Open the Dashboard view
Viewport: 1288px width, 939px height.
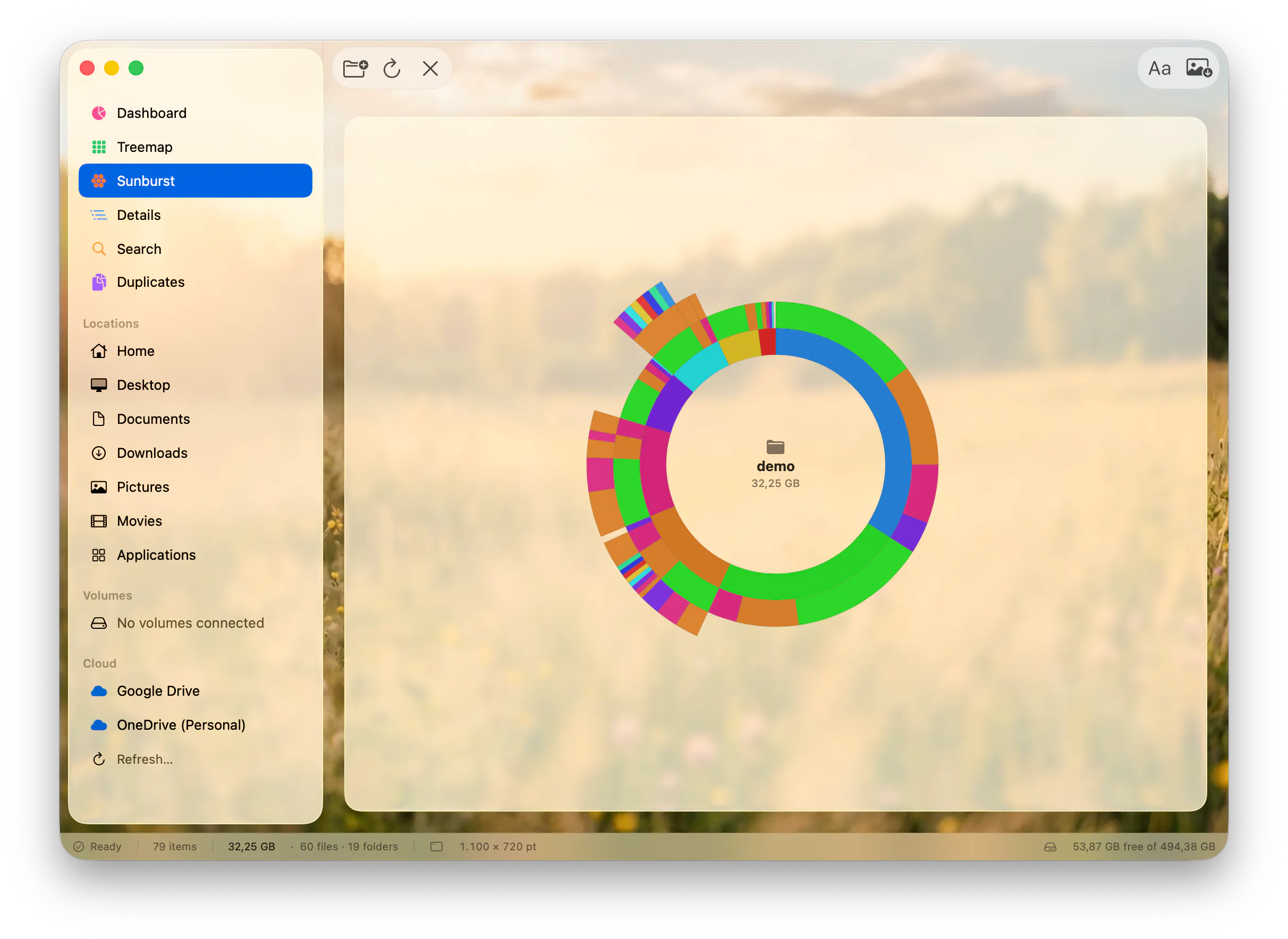[195, 113]
